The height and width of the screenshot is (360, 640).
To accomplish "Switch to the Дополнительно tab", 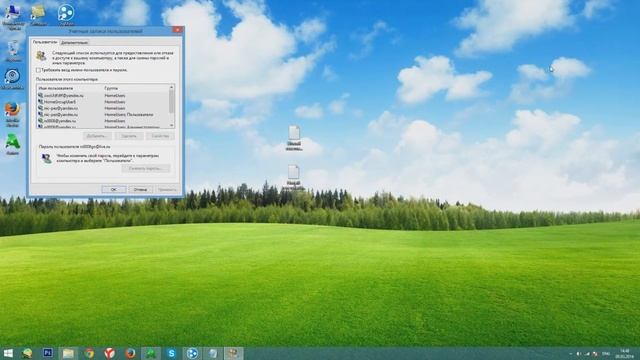I will tap(74, 42).
